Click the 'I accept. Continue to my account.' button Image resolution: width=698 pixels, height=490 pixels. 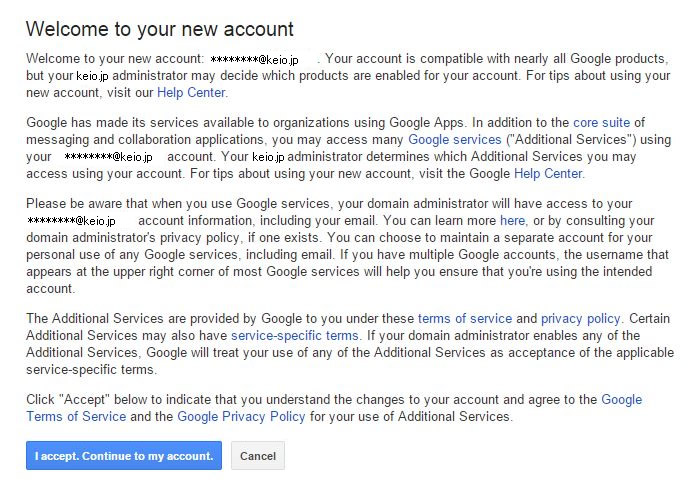tap(124, 456)
